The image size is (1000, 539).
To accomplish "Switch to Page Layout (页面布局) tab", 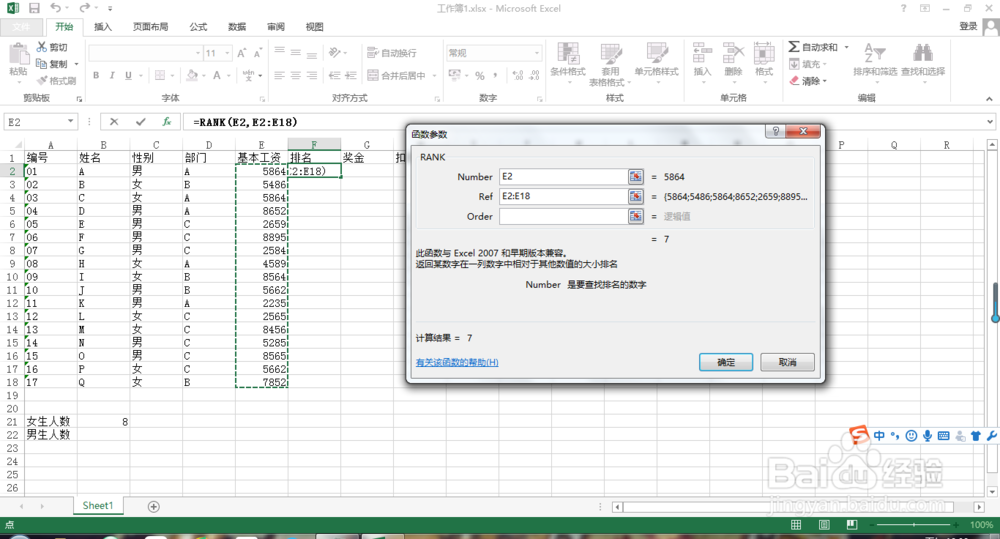I will click(x=151, y=27).
